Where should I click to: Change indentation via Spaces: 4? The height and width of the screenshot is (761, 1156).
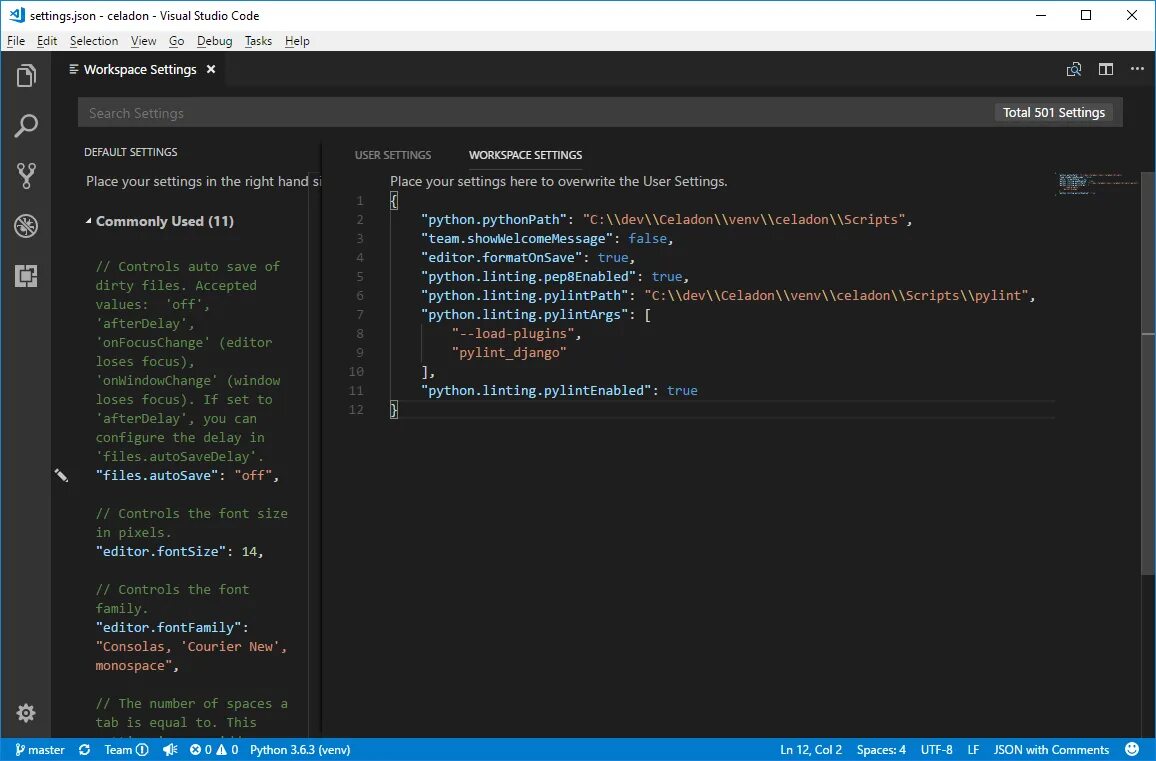[x=881, y=750]
